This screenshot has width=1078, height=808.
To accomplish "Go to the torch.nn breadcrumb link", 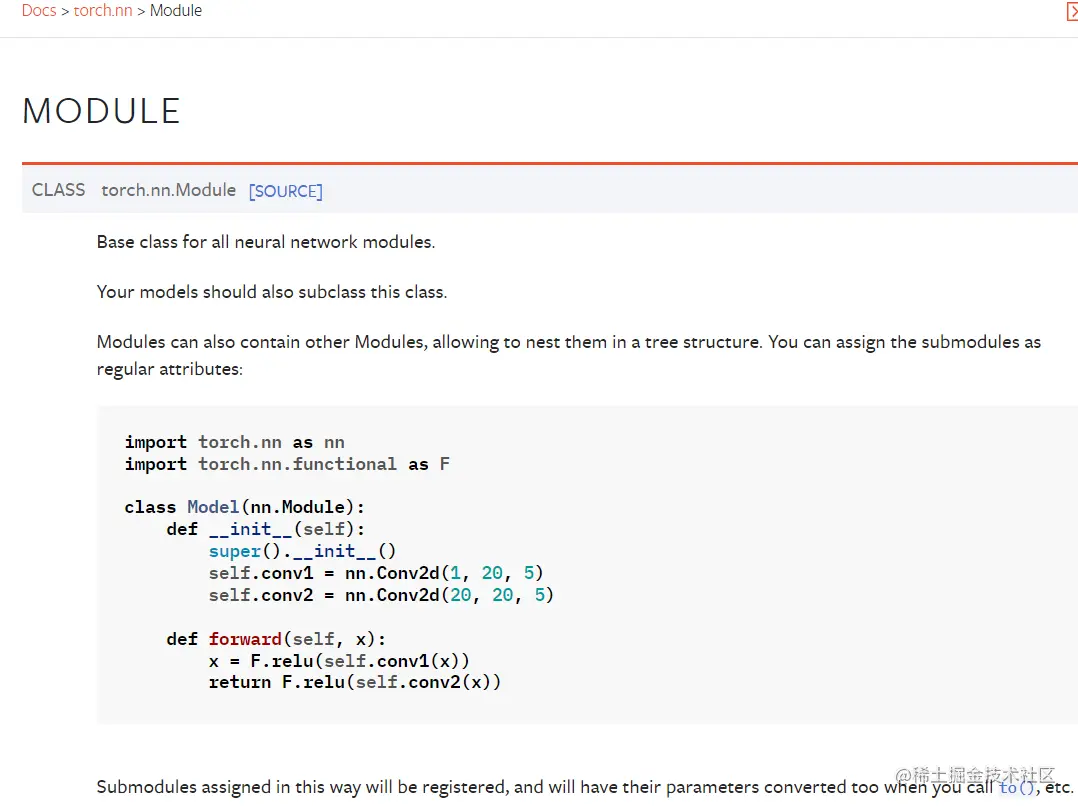I will pyautogui.click(x=102, y=11).
